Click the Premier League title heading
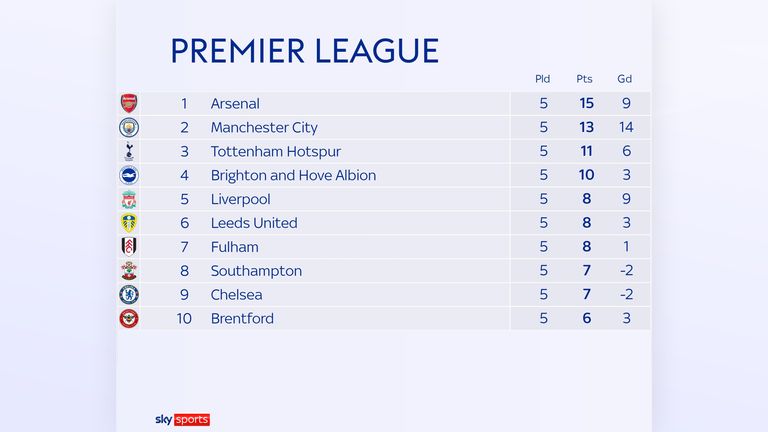Screen dimensions: 768x432 point(305,51)
